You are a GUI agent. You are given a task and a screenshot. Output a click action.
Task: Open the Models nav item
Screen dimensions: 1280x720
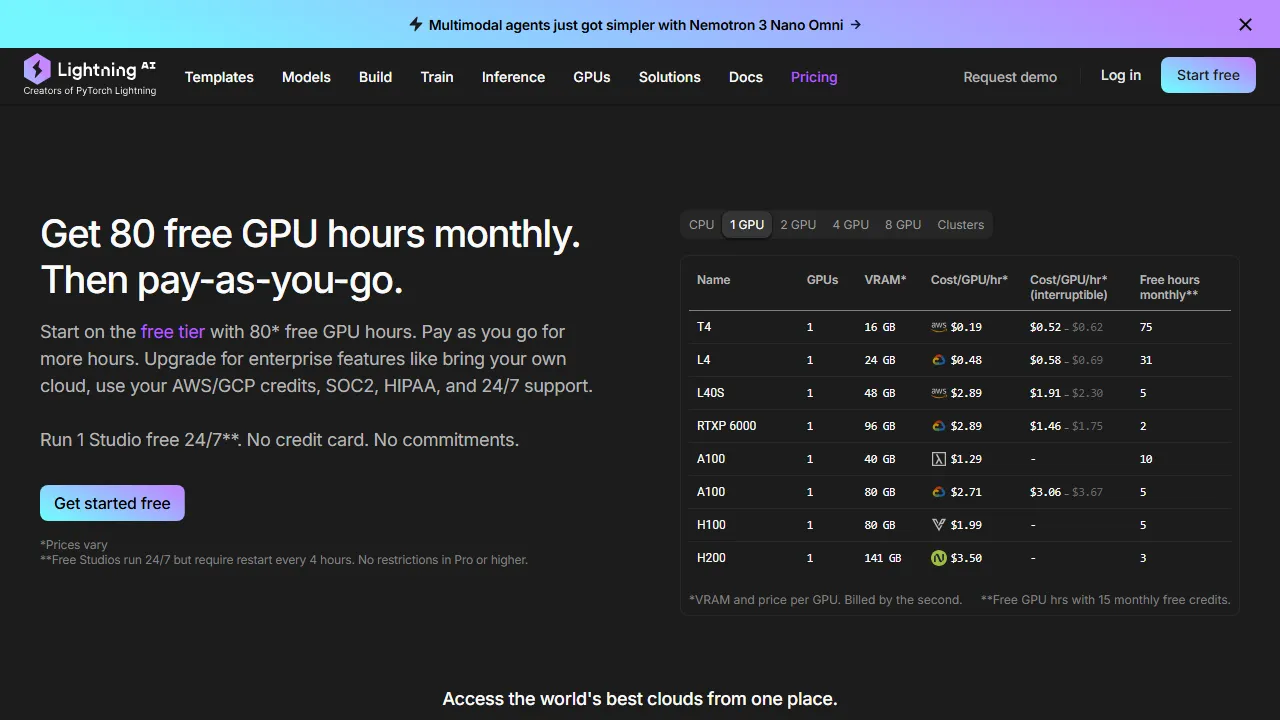pyautogui.click(x=306, y=77)
